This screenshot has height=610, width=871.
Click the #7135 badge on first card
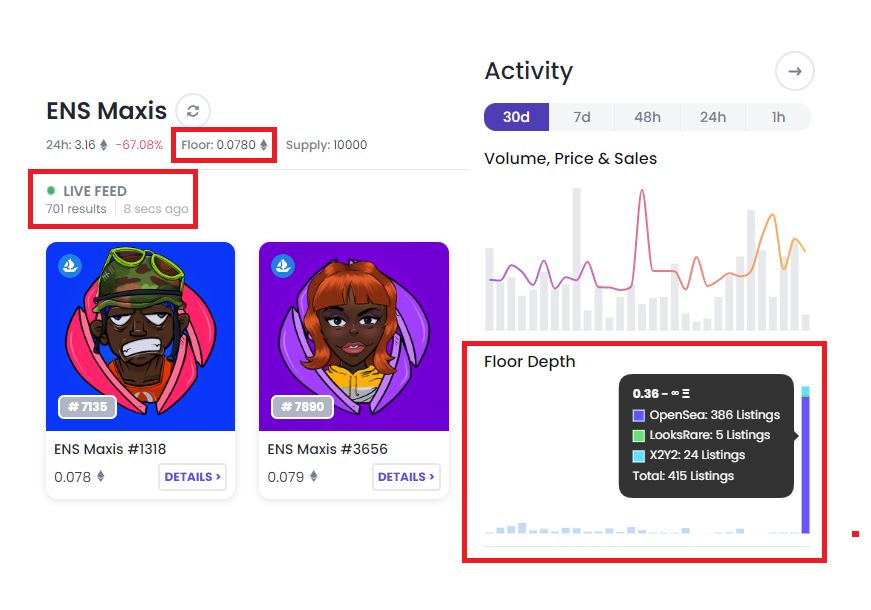(x=87, y=407)
